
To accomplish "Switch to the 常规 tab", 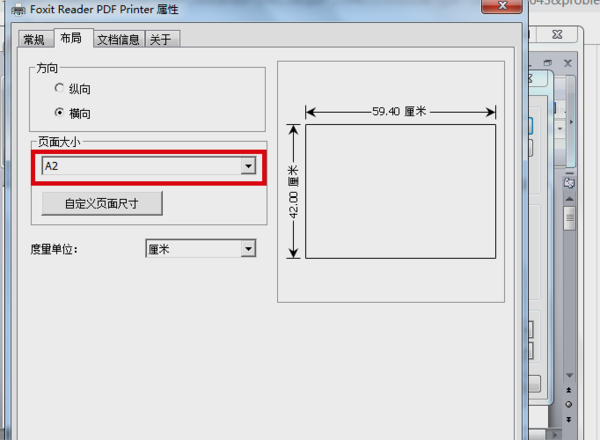I will coord(34,39).
